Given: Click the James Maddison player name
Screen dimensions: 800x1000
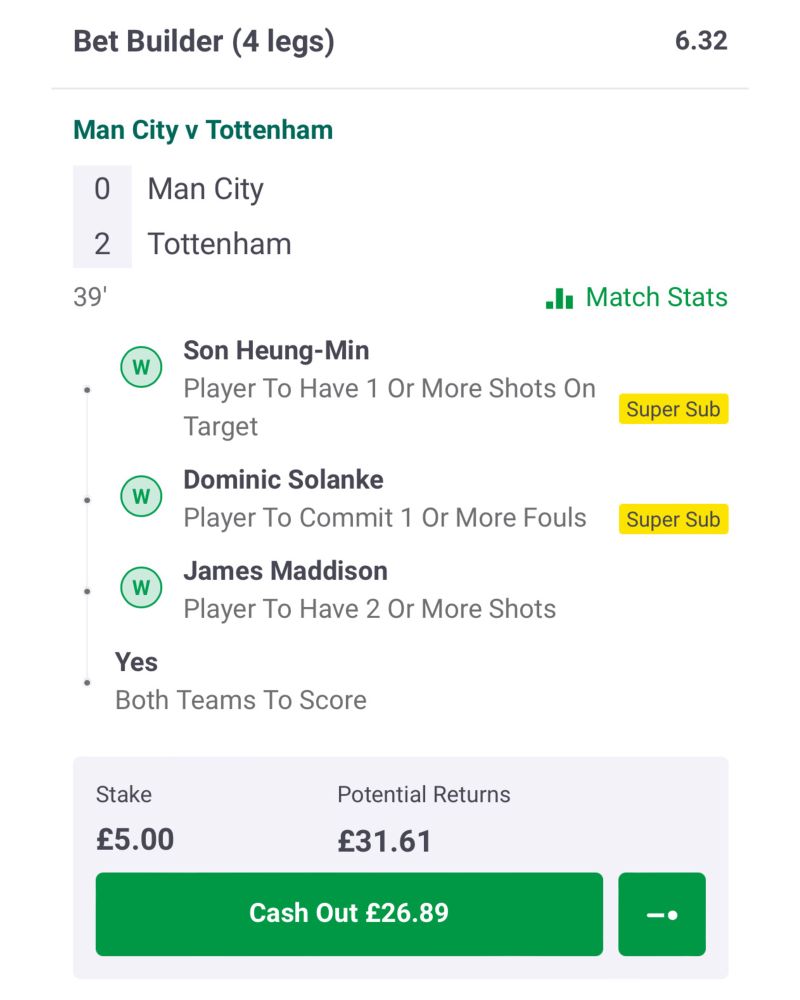Looking at the screenshot, I should coord(285,571).
